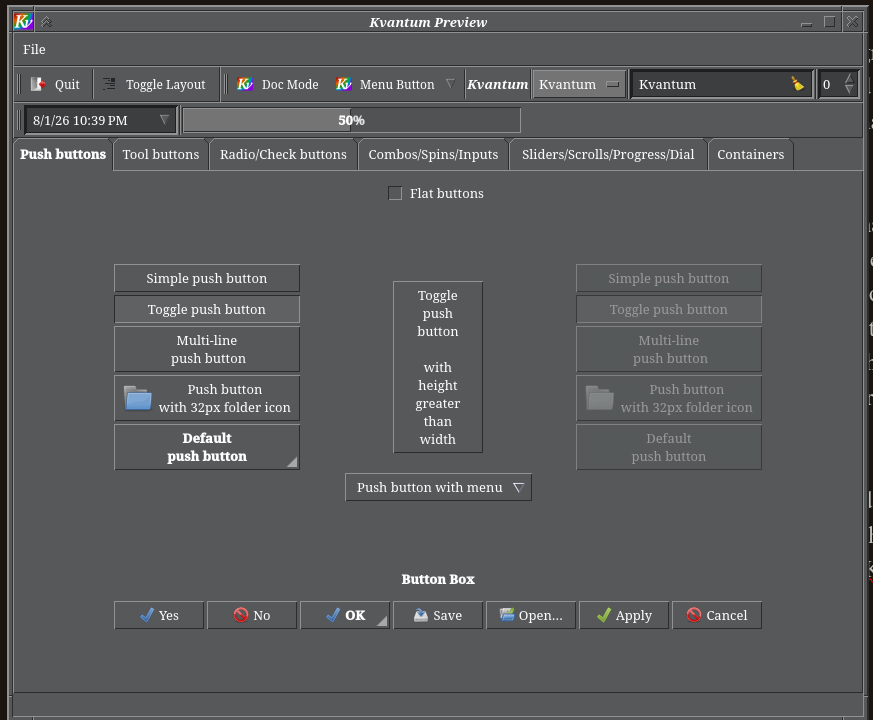Click the Default push button
The height and width of the screenshot is (720, 873).
[207, 447]
